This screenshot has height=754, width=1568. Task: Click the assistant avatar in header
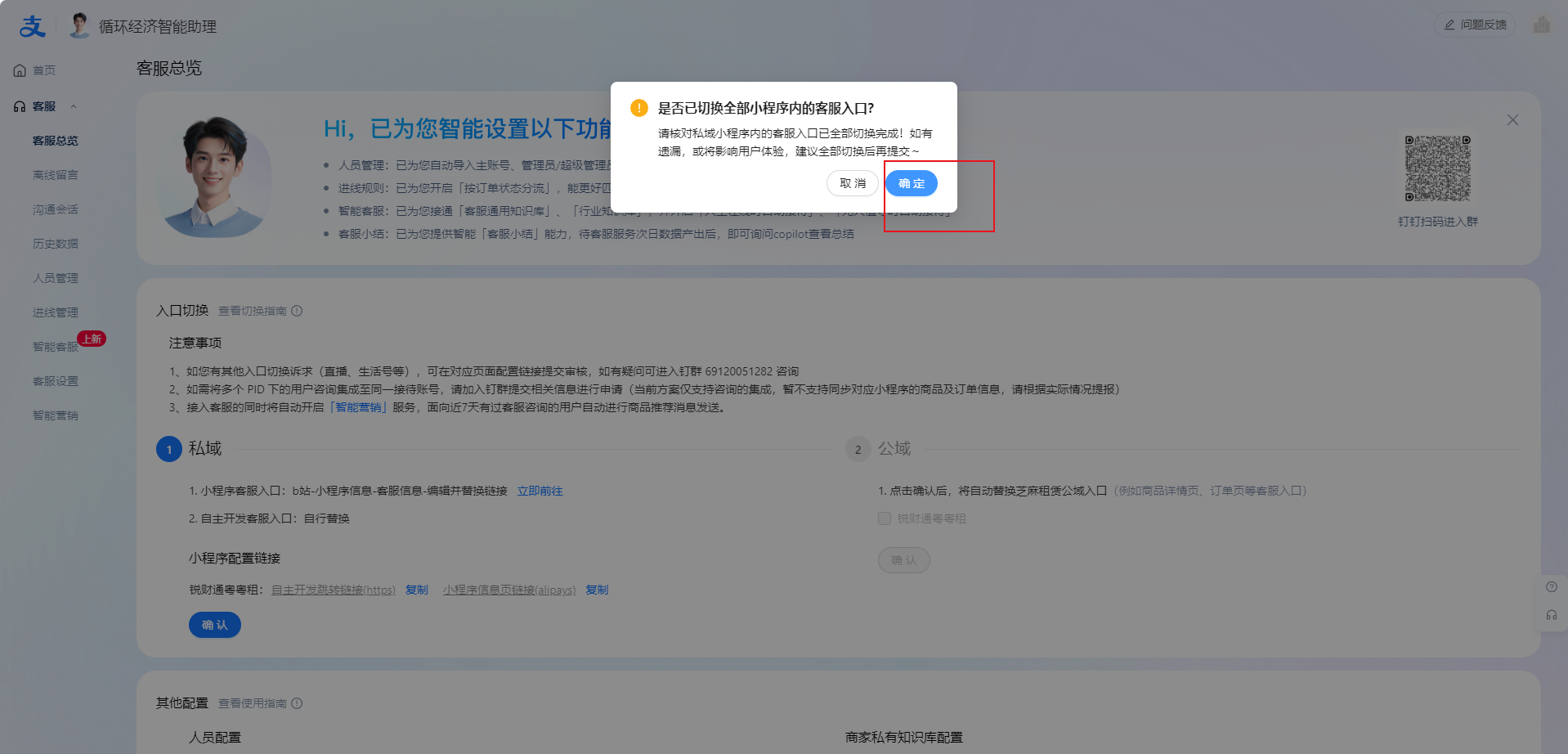click(79, 25)
